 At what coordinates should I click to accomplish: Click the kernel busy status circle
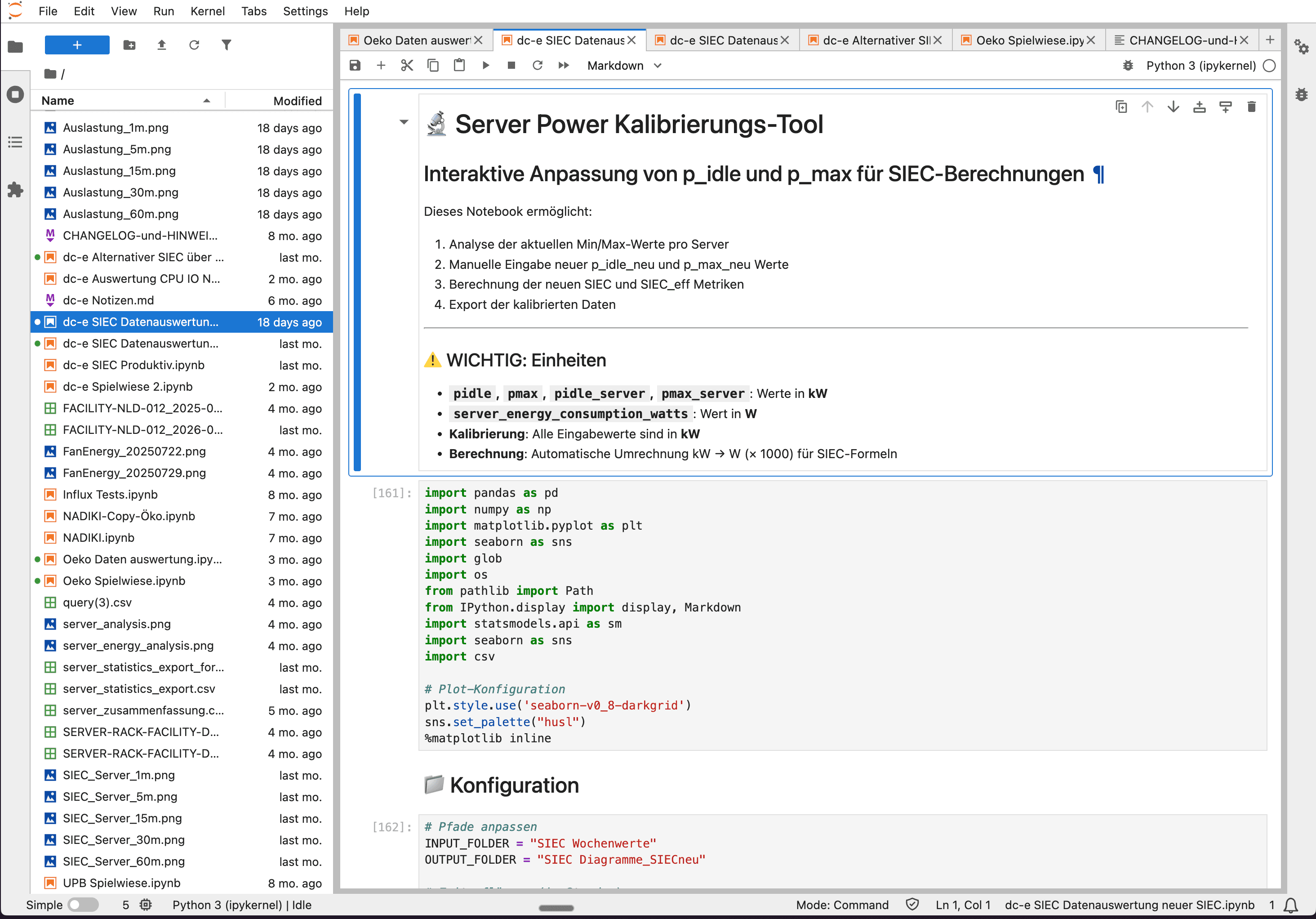click(x=1270, y=65)
